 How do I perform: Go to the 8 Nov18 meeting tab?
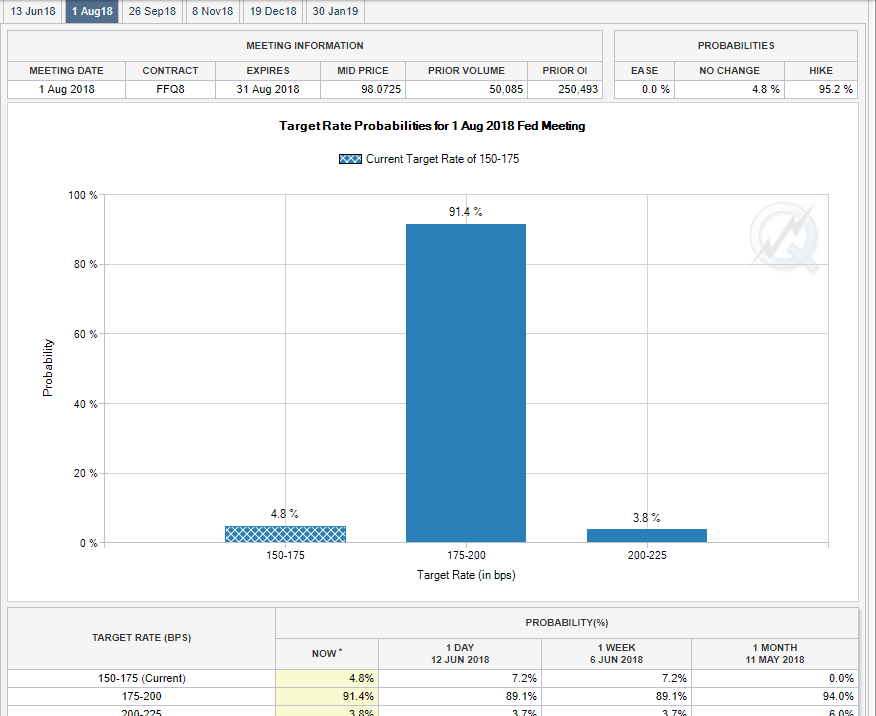point(212,11)
